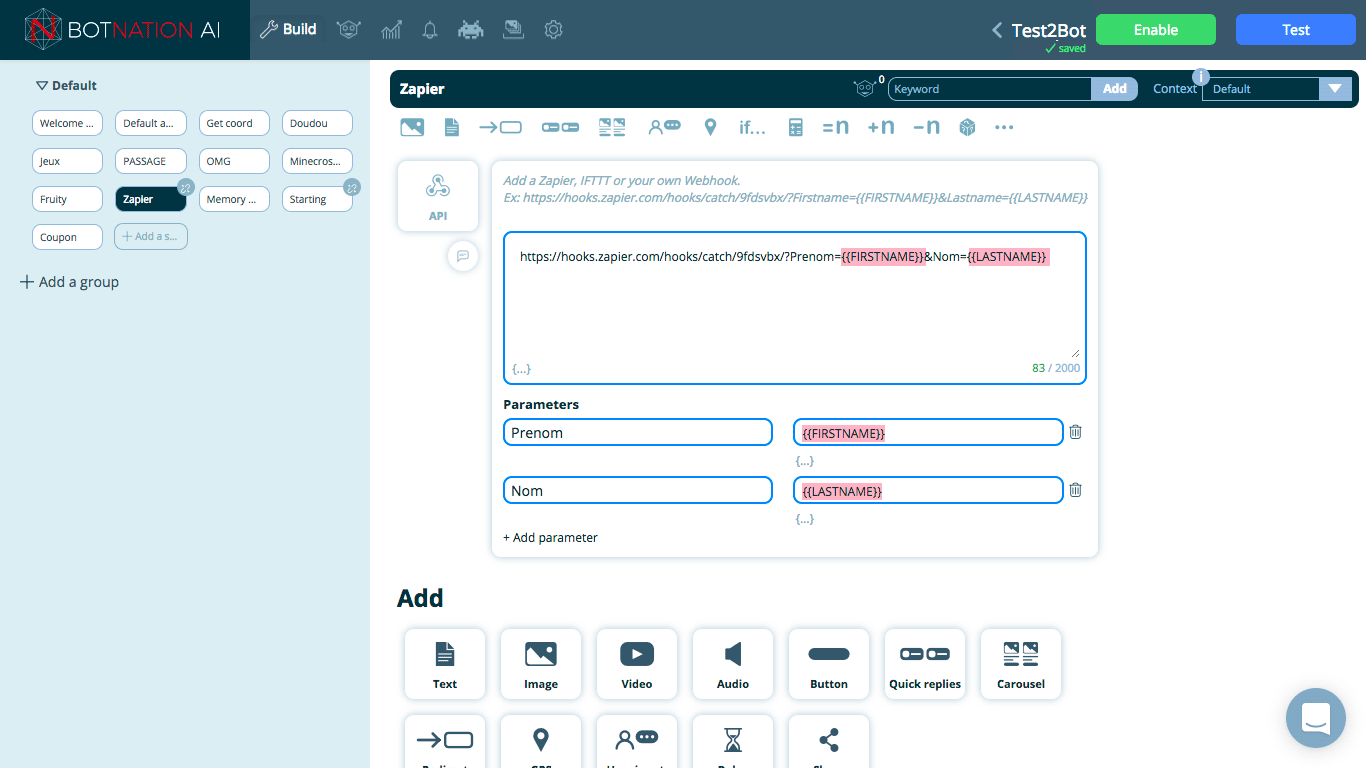
Task: Open the Build tab
Action: pos(288,30)
